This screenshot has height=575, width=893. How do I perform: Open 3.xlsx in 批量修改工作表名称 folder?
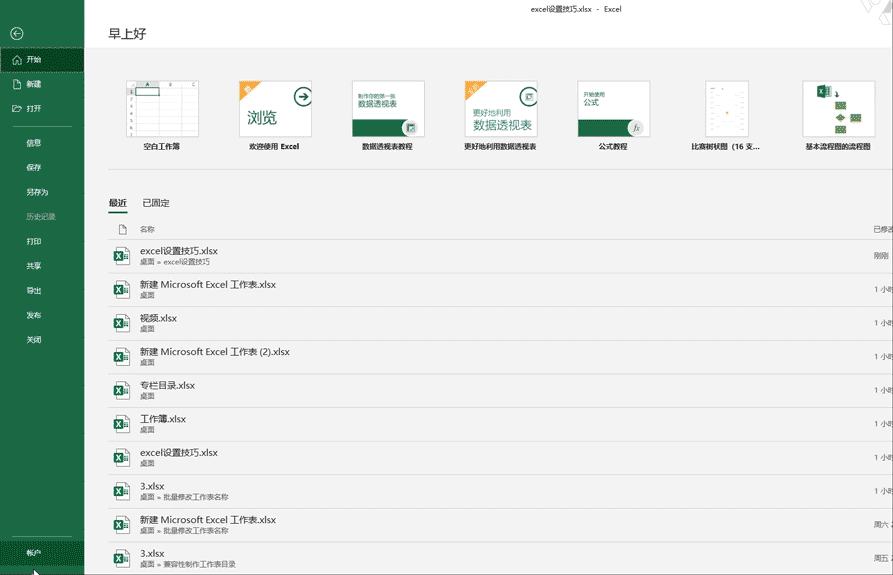pos(500,491)
